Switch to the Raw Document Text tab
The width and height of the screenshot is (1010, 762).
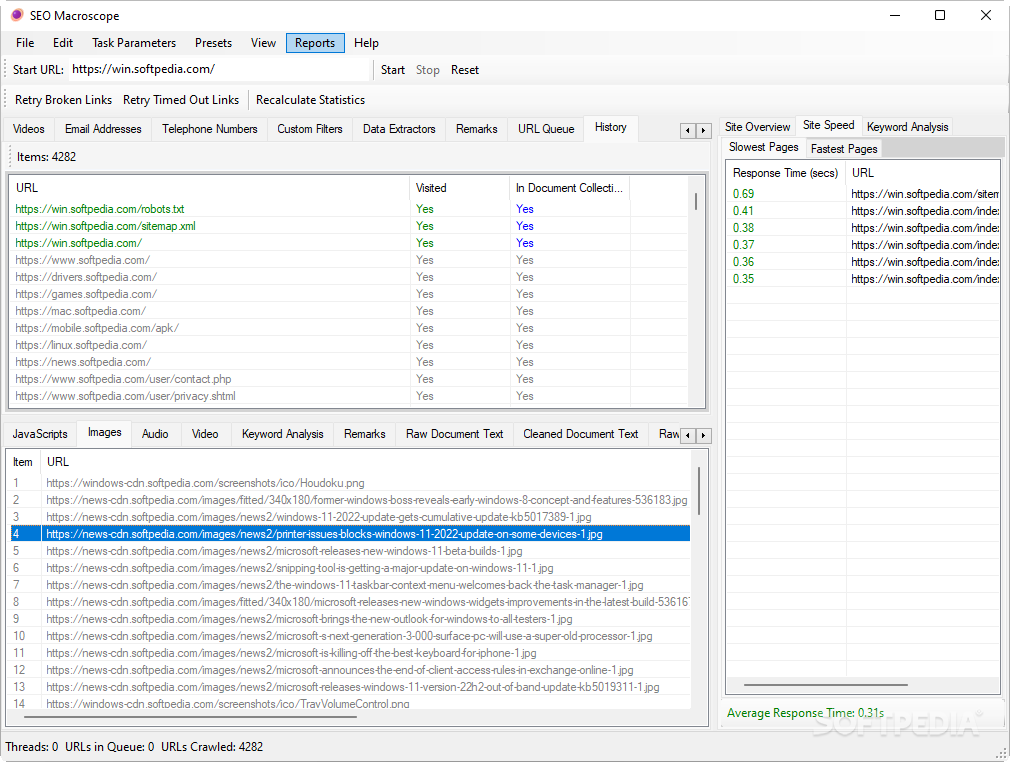[x=454, y=434]
